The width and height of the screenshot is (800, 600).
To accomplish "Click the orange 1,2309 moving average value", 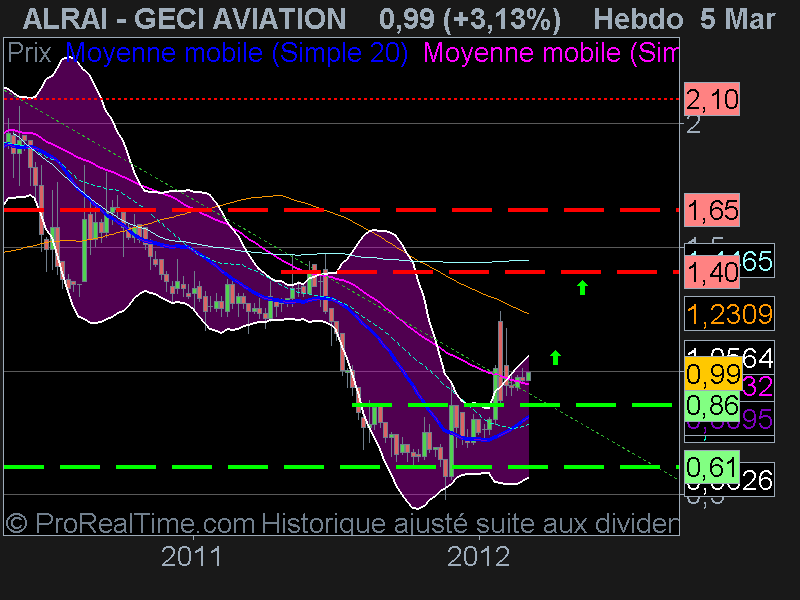I will (x=730, y=314).
